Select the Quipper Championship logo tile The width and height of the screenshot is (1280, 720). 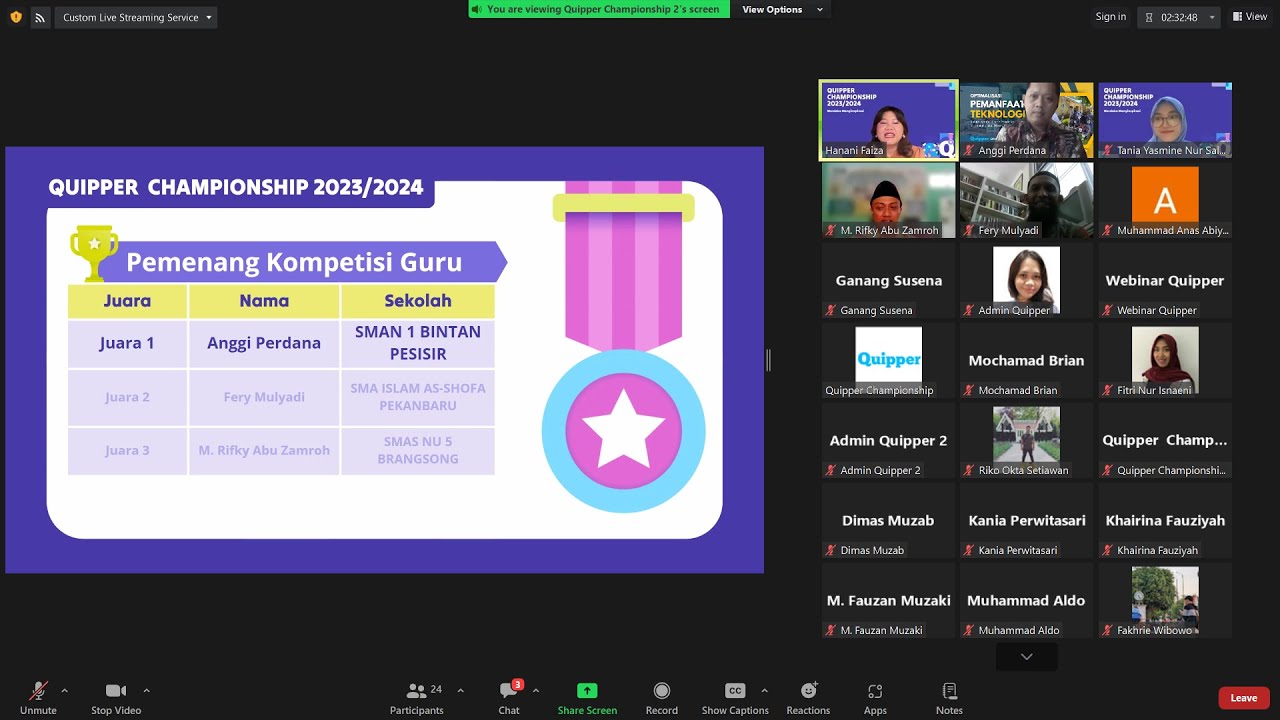888,360
